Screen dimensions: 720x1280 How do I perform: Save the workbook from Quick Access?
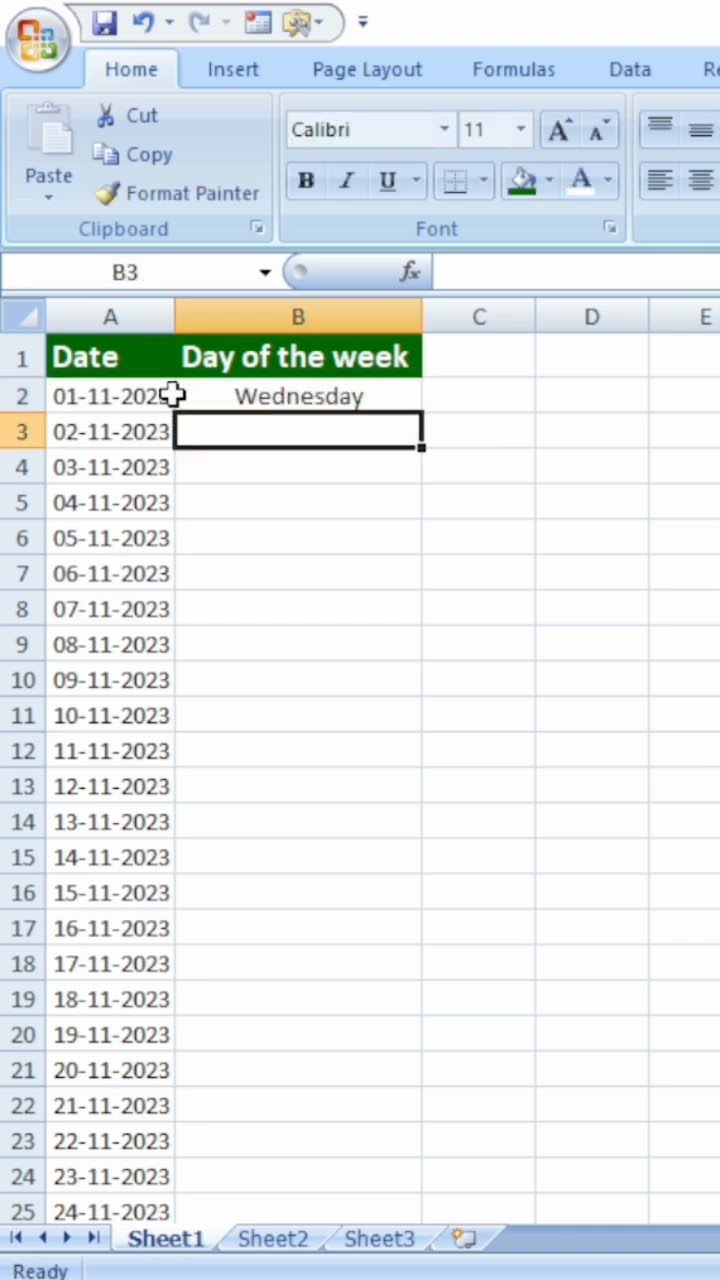[104, 22]
